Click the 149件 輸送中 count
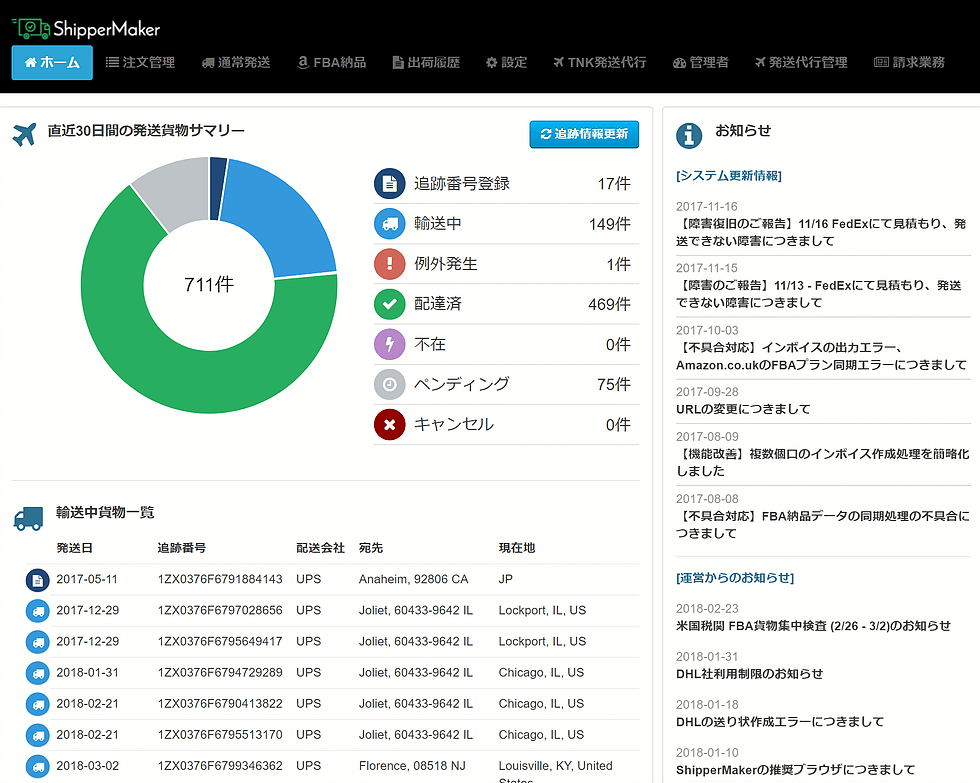Viewport: 980px width, 783px height. 609,224
